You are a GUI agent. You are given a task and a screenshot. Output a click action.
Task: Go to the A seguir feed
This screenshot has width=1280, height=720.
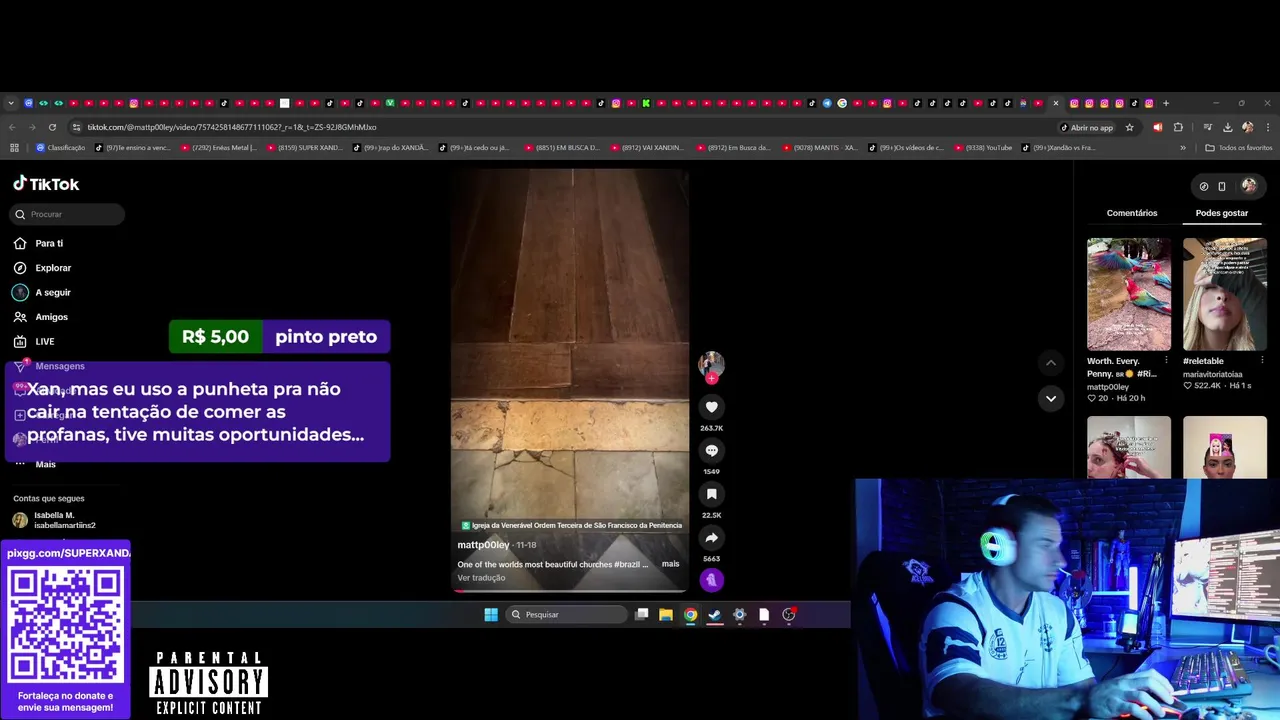42,292
